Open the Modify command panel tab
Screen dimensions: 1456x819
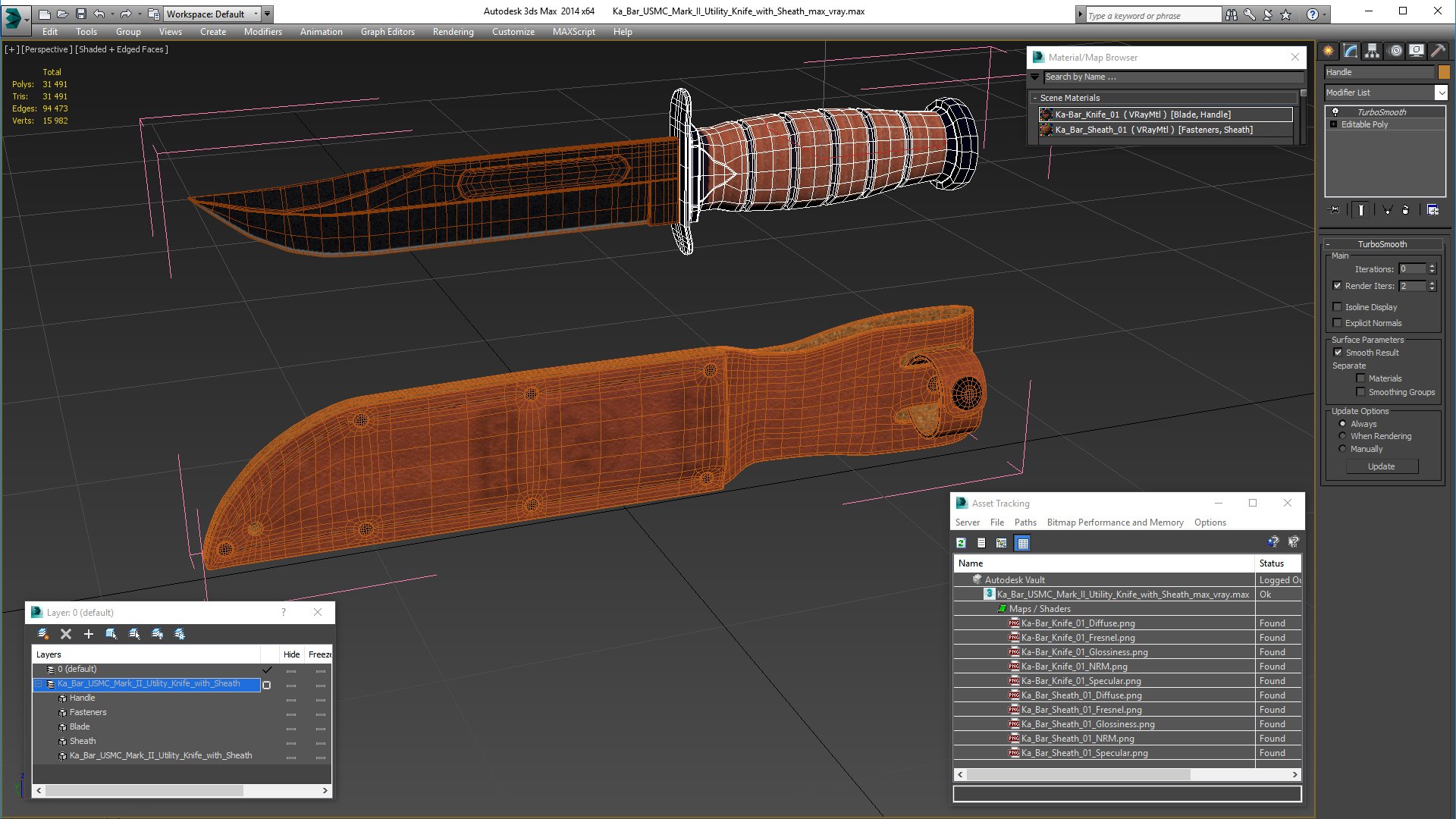click(x=1351, y=51)
